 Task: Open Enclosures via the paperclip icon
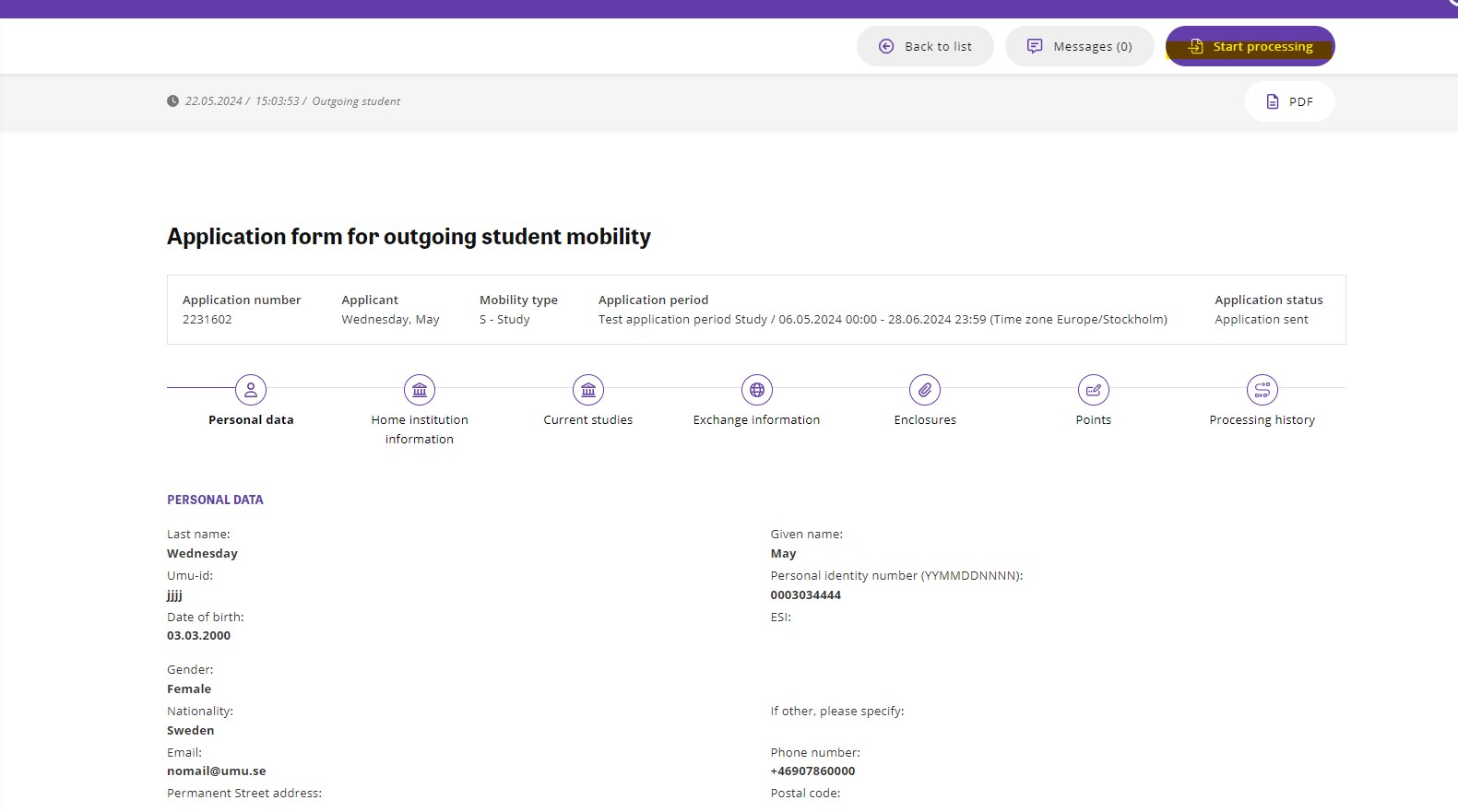(x=925, y=390)
